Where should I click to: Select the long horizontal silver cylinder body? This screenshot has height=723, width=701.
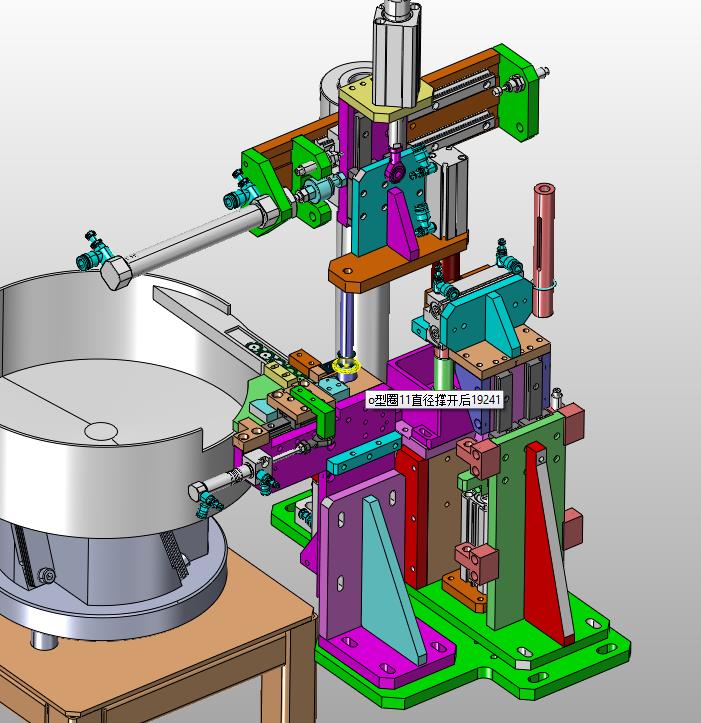194,243
